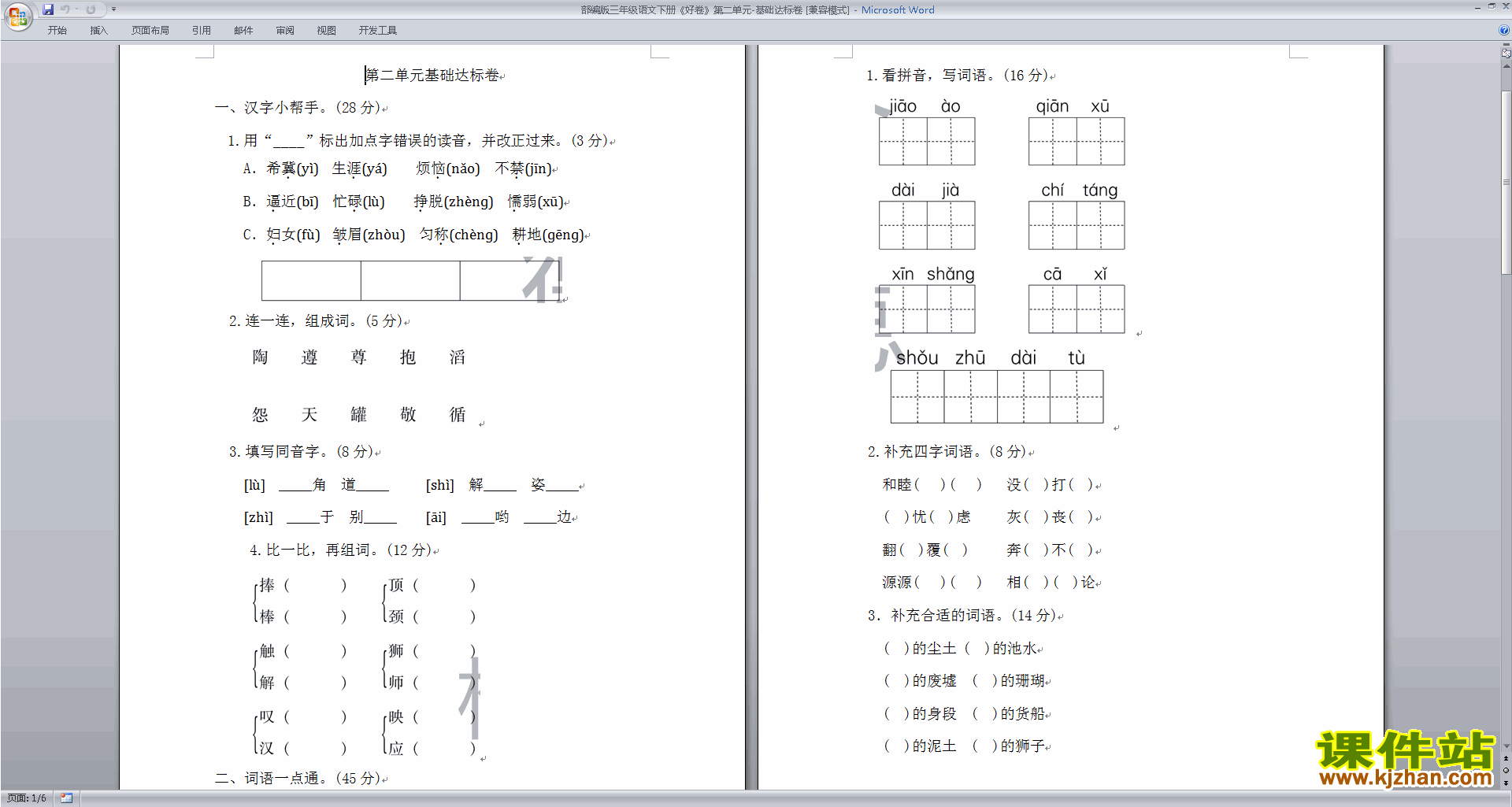Image resolution: width=1512 pixels, height=807 pixels.
Task: Select the 视图 ribbon tab
Action: coord(327,31)
